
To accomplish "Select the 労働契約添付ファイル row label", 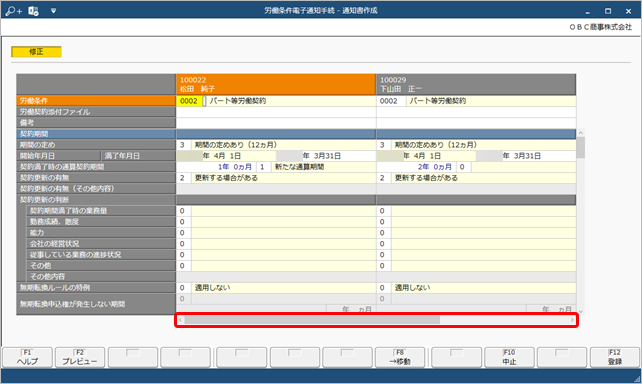I will [96, 112].
